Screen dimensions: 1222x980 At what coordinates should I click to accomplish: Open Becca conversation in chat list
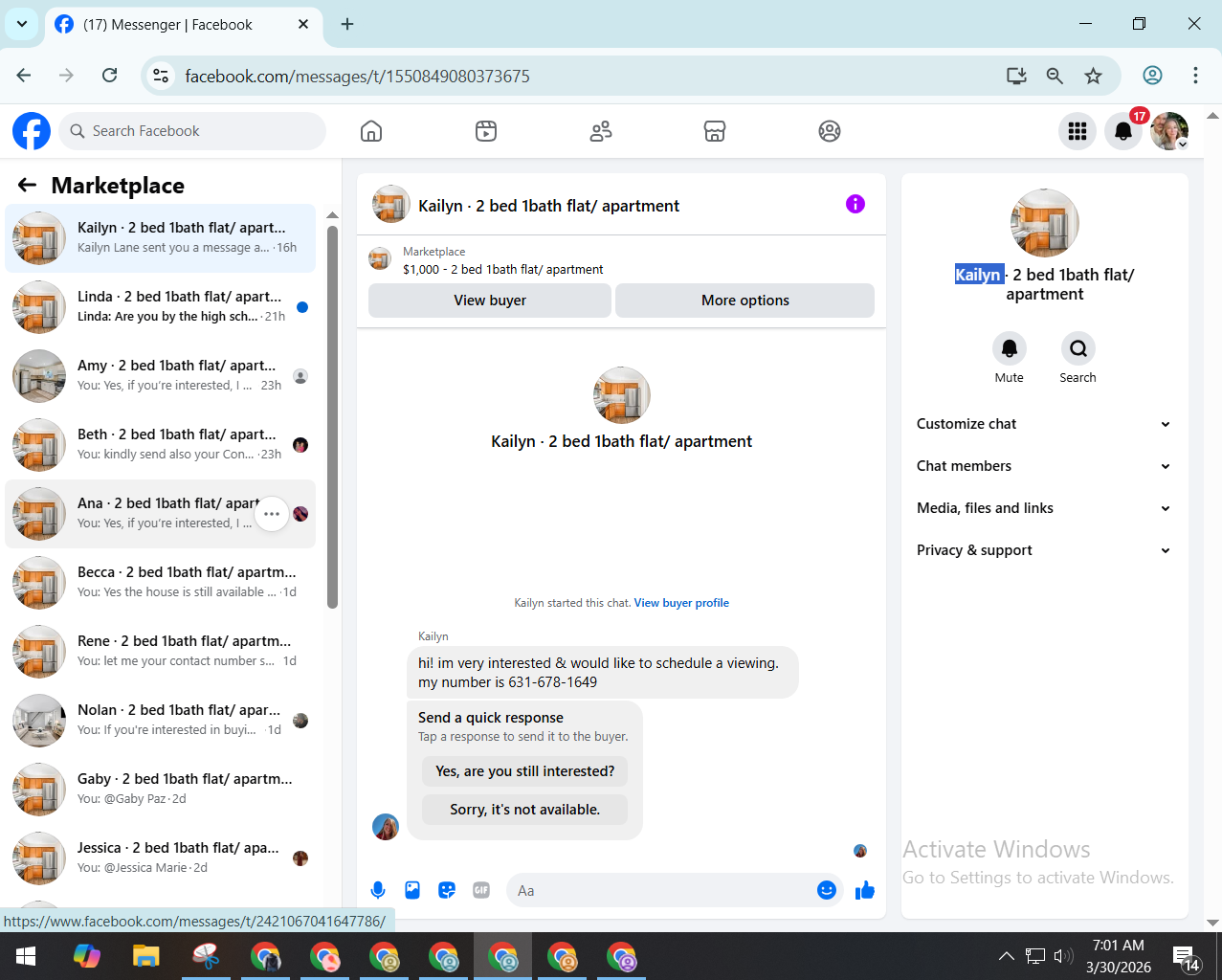pos(160,583)
